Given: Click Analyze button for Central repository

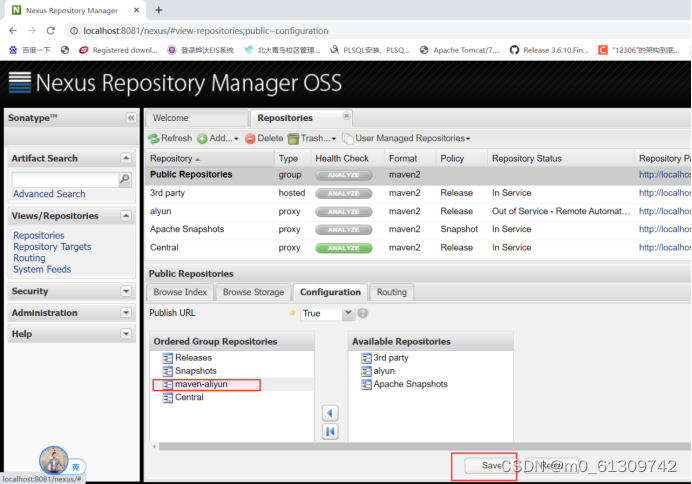Looking at the screenshot, I should (x=343, y=248).
